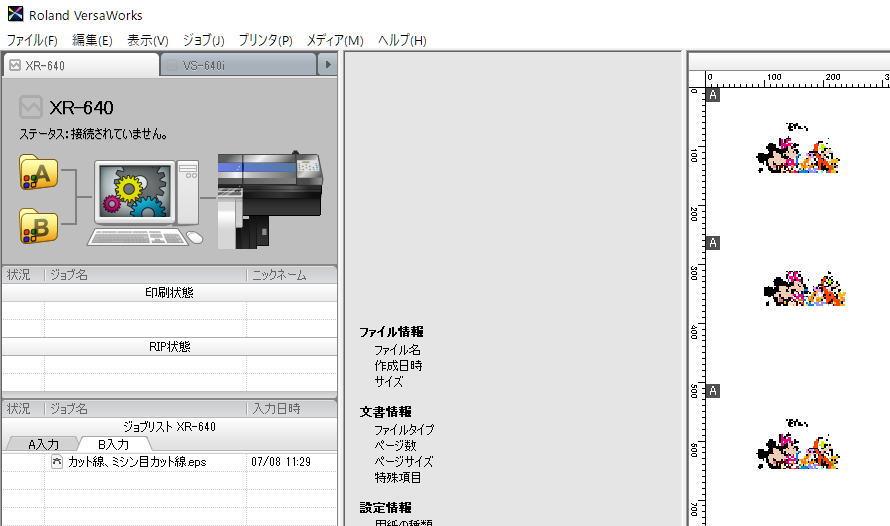The width and height of the screenshot is (890, 526).
Task: Open the ヘルプ(H) menu
Action: 402,40
